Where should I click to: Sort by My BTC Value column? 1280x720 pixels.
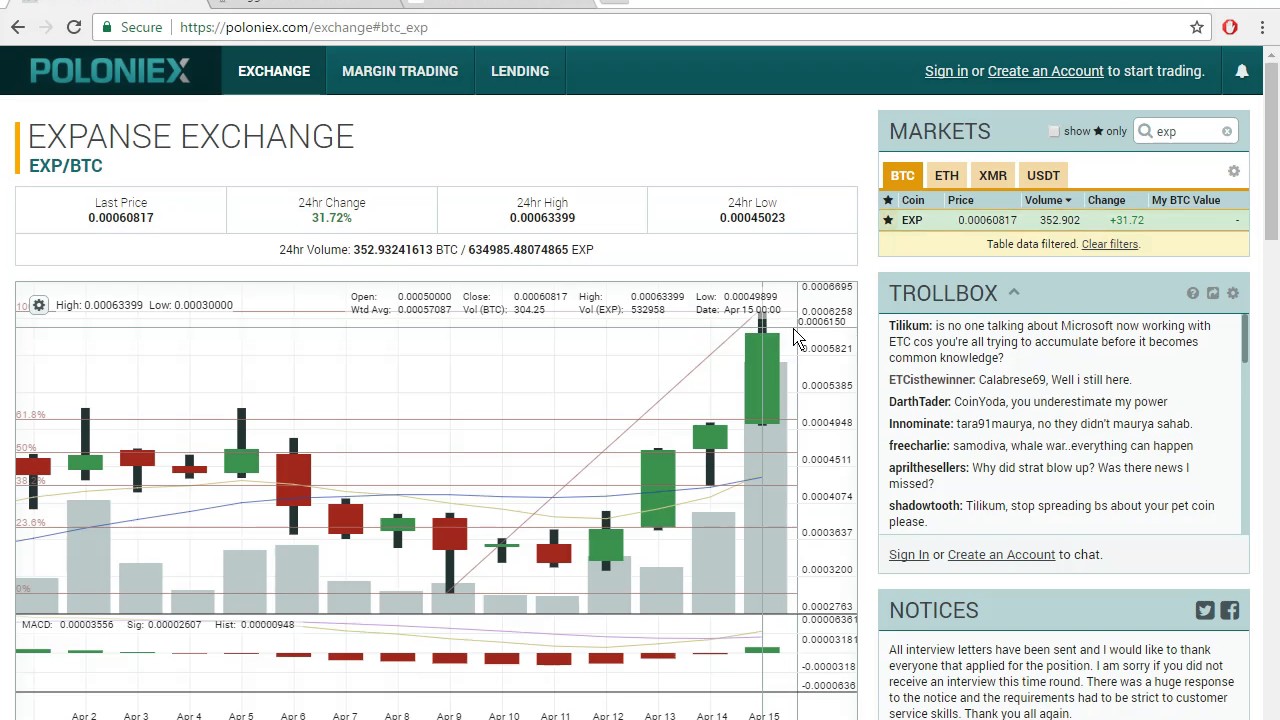[x=1186, y=200]
